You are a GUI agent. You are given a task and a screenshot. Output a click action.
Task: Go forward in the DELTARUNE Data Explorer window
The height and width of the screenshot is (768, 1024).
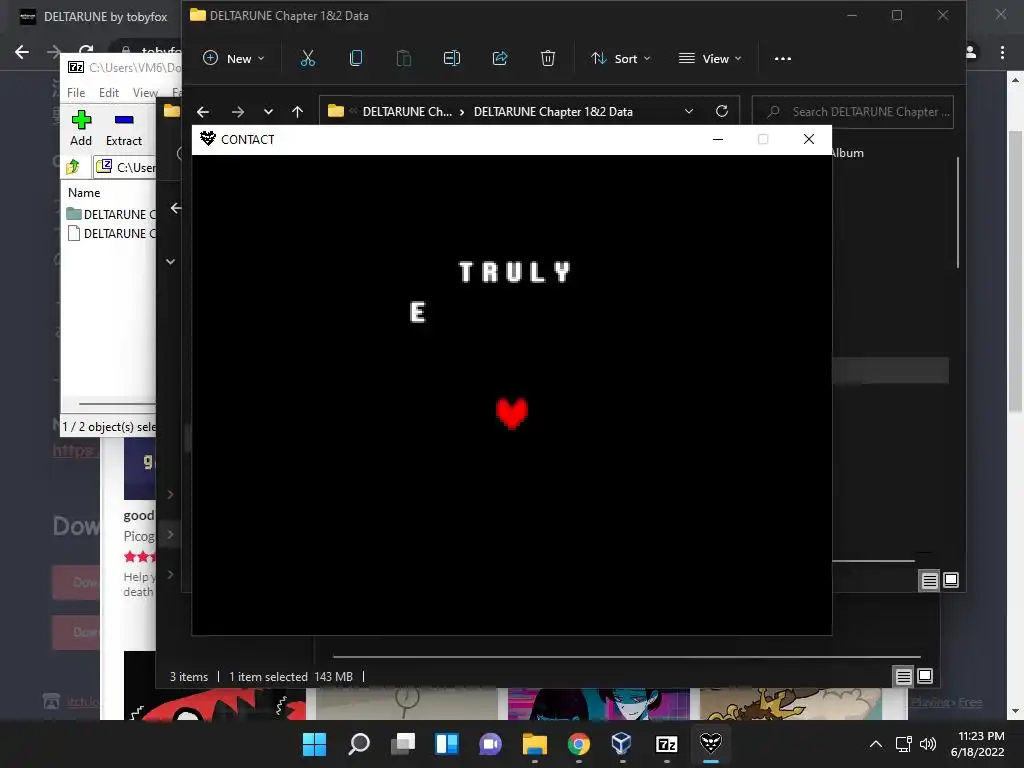pyautogui.click(x=238, y=112)
